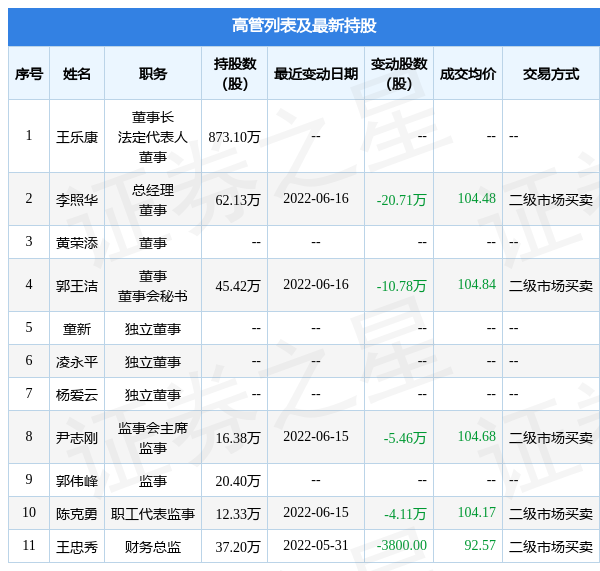Click holdings value 20.40万
Image resolution: width=600 pixels, height=571 pixels.
(x=238, y=481)
